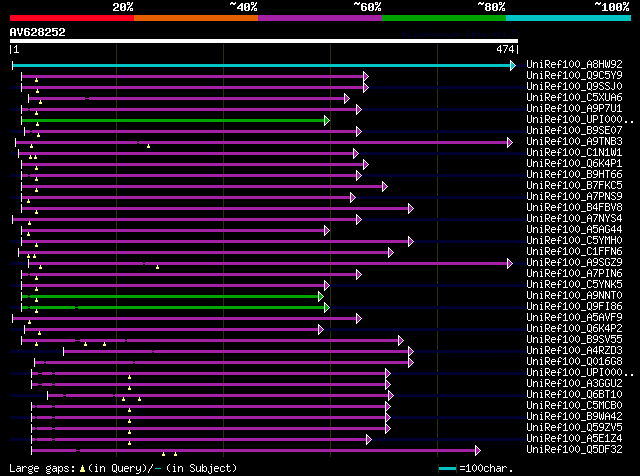Image resolution: width=640 pixels, height=476 pixels.
Task: Click the UniRef100_Q6K4P2 label
Action: click(x=574, y=329)
